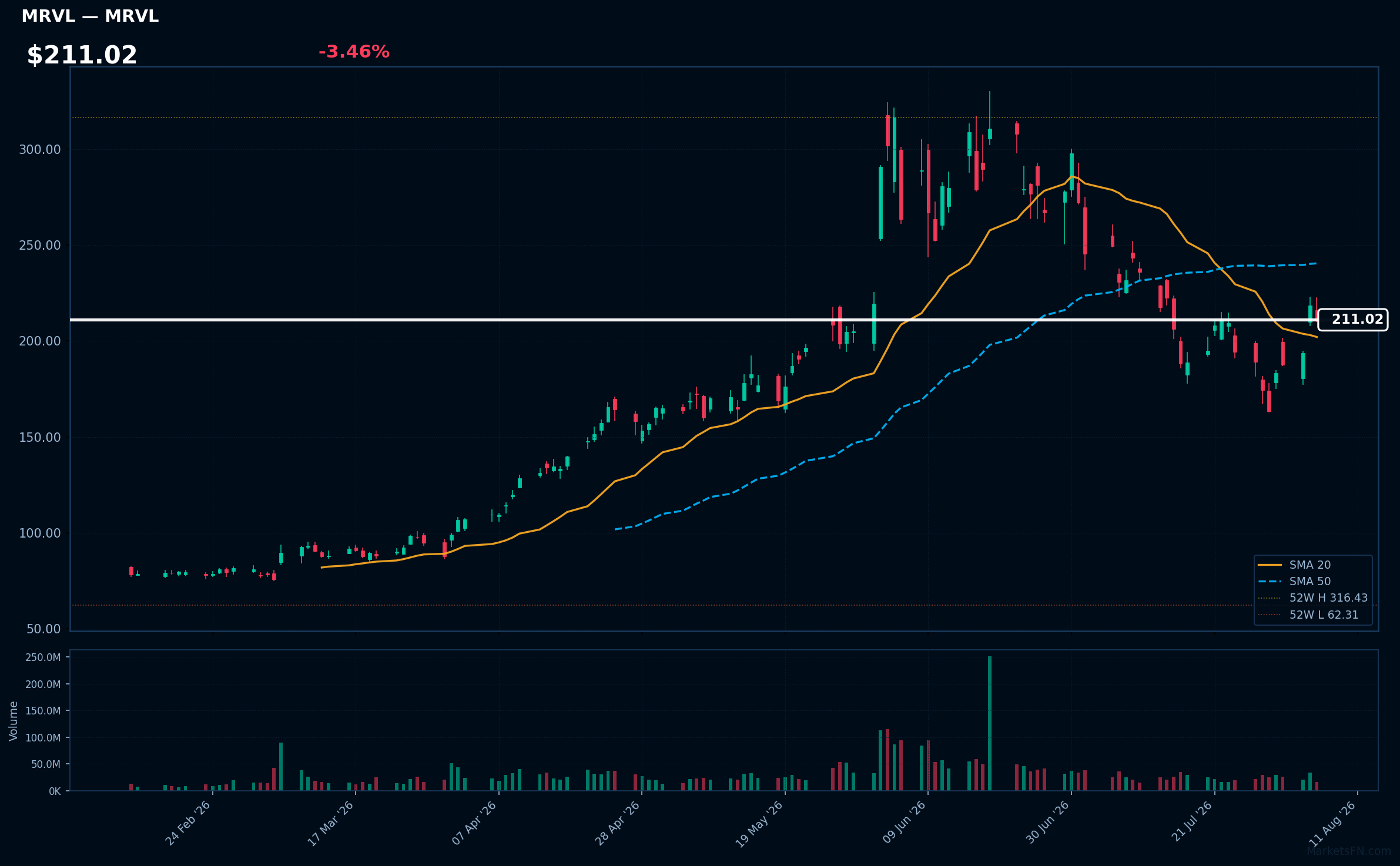Click the -3.46% change value
Image resolution: width=1400 pixels, height=866 pixels.
point(354,52)
